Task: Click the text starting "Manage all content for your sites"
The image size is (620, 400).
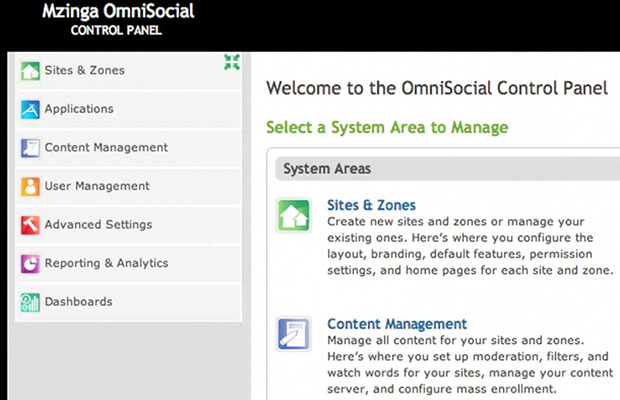Action: coord(470,364)
